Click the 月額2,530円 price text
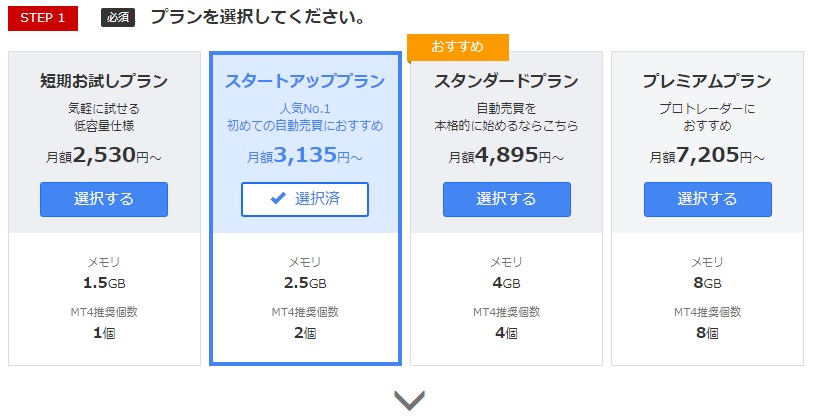Screen dimensions: 823x418 tap(104, 155)
